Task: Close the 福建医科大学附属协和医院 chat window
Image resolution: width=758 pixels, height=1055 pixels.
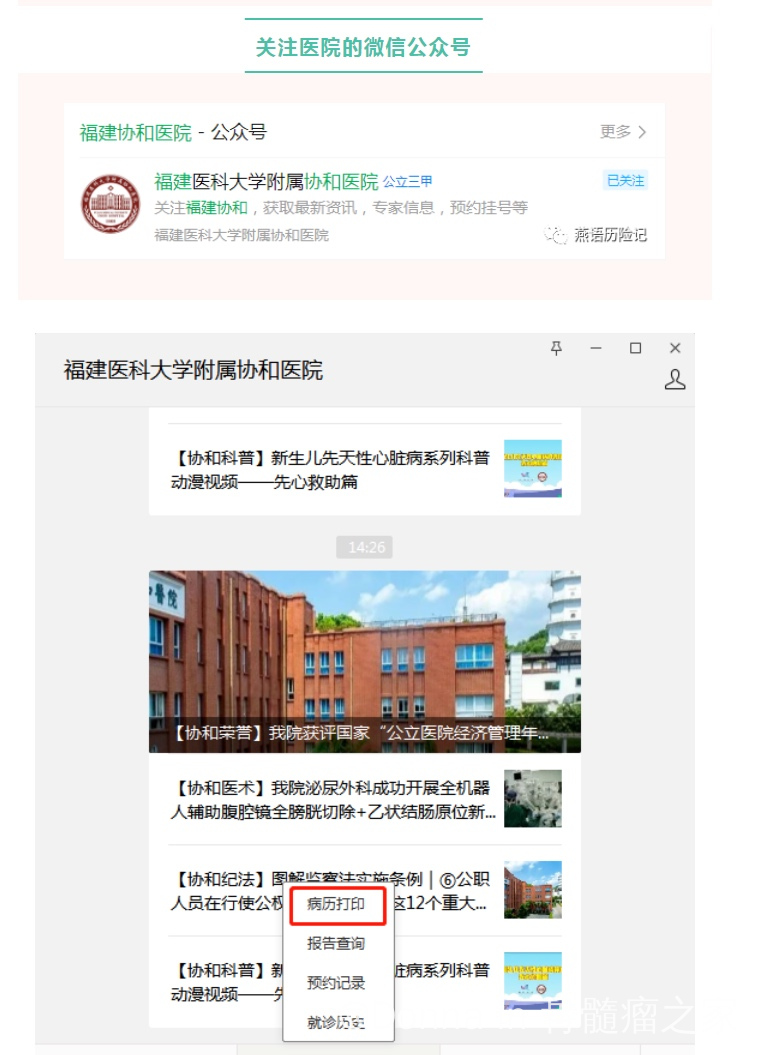Action: point(675,348)
